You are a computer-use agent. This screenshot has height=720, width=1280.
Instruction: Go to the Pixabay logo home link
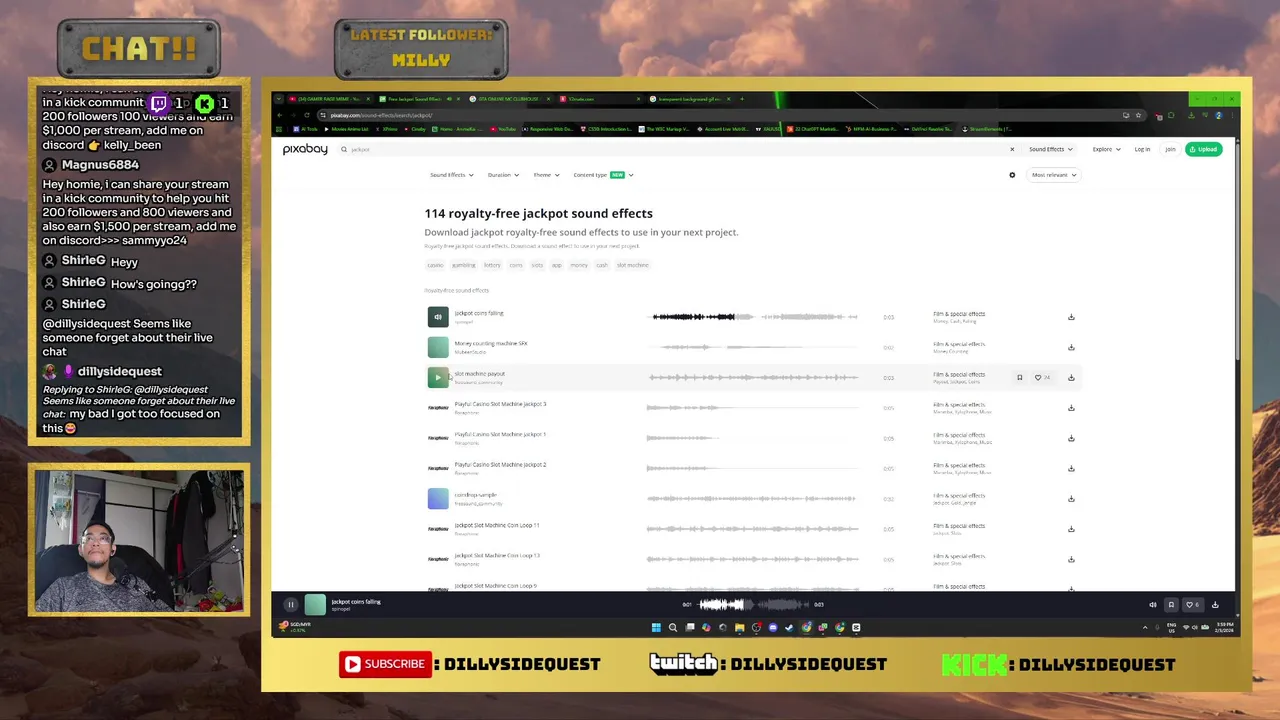pyautogui.click(x=305, y=149)
